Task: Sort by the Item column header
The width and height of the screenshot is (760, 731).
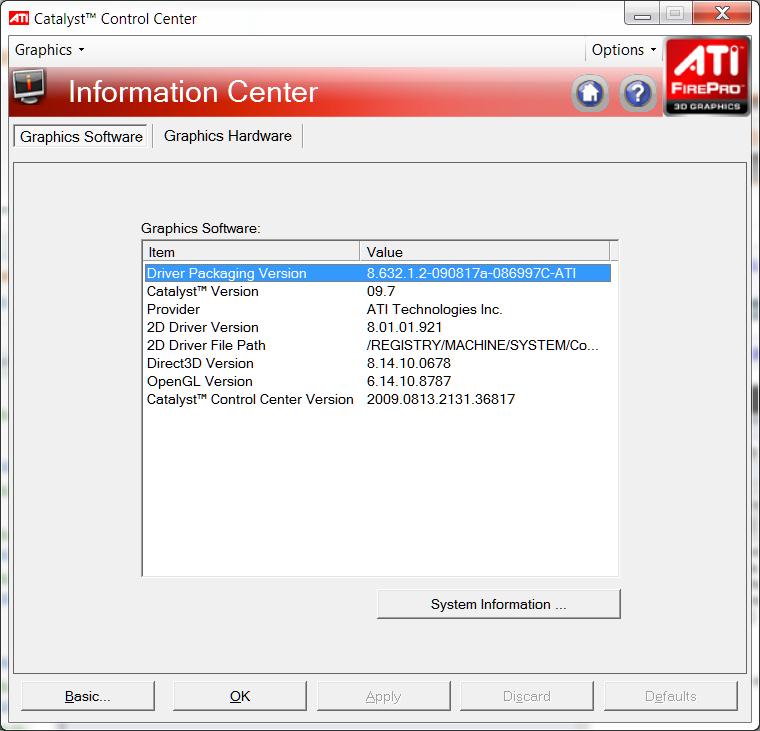Action: pos(252,252)
